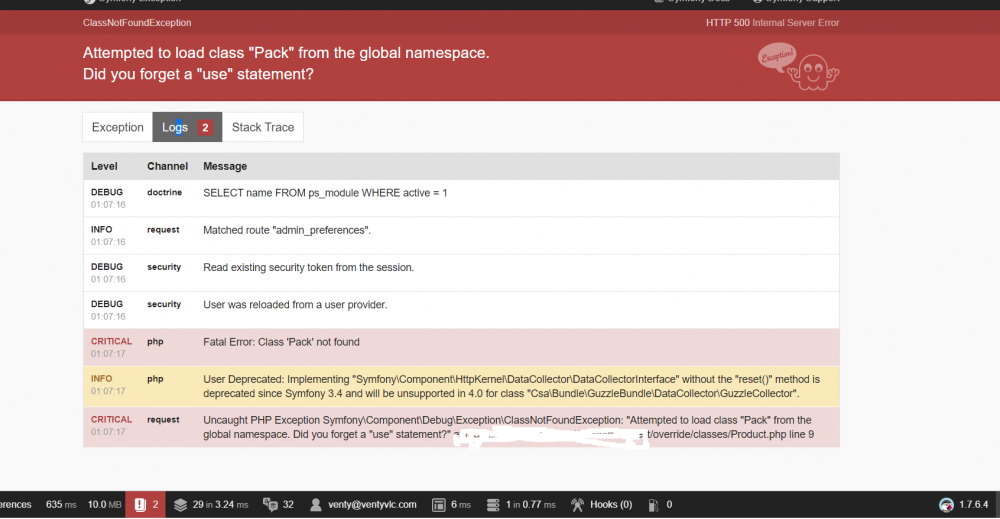This screenshot has height=519, width=1000.
Task: Click the 10.0 MB memory entry in toolbar
Action: (104, 505)
